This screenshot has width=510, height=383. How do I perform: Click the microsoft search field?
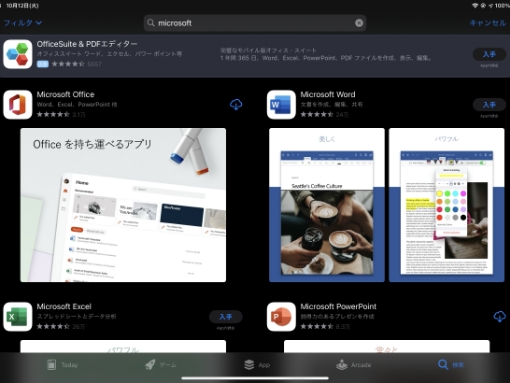pos(255,23)
